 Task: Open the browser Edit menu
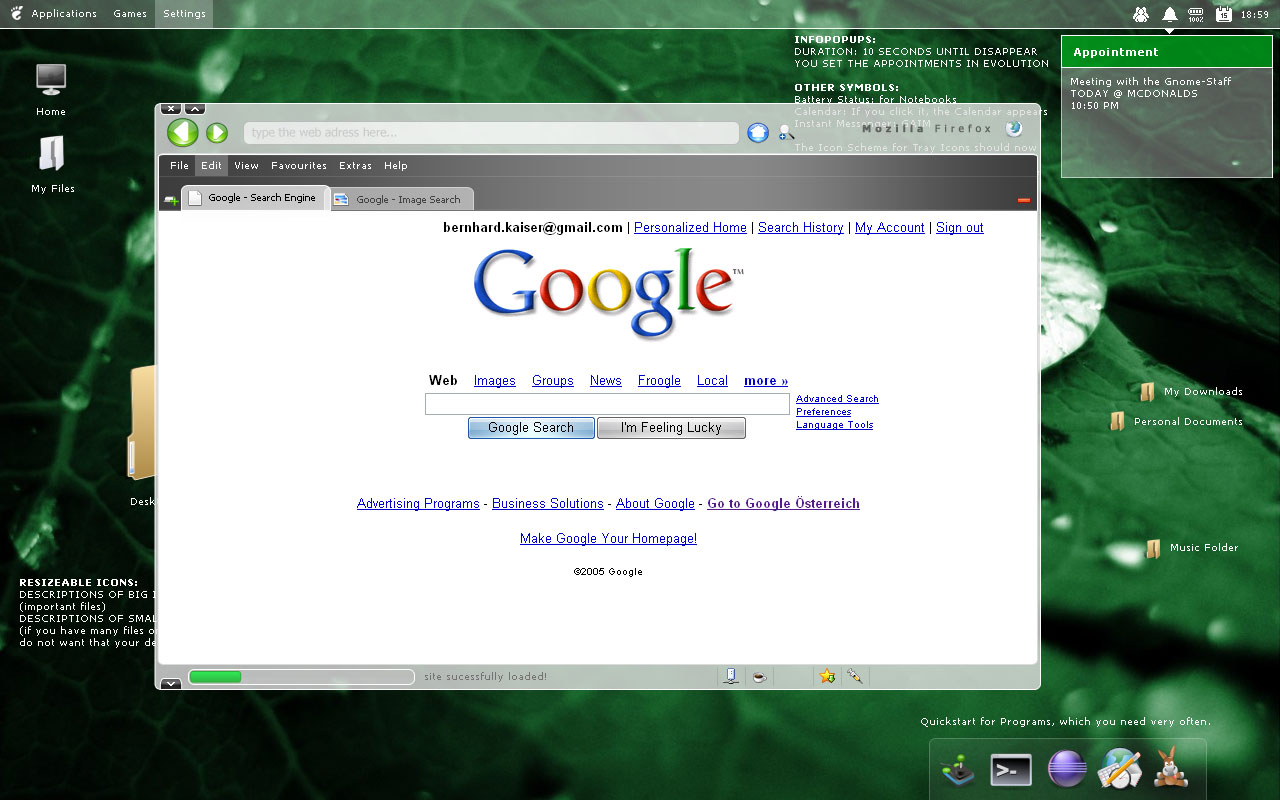click(211, 166)
